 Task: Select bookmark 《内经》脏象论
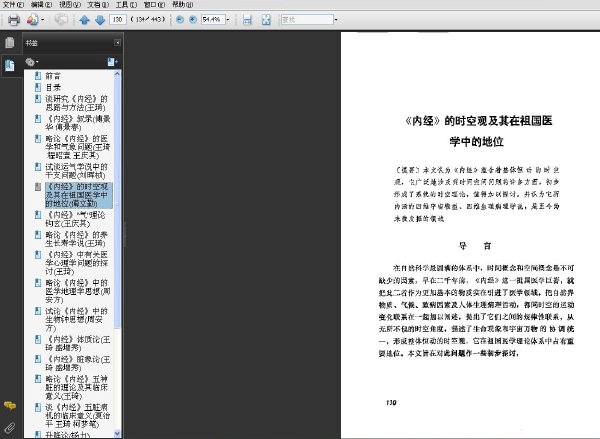(x=78, y=363)
